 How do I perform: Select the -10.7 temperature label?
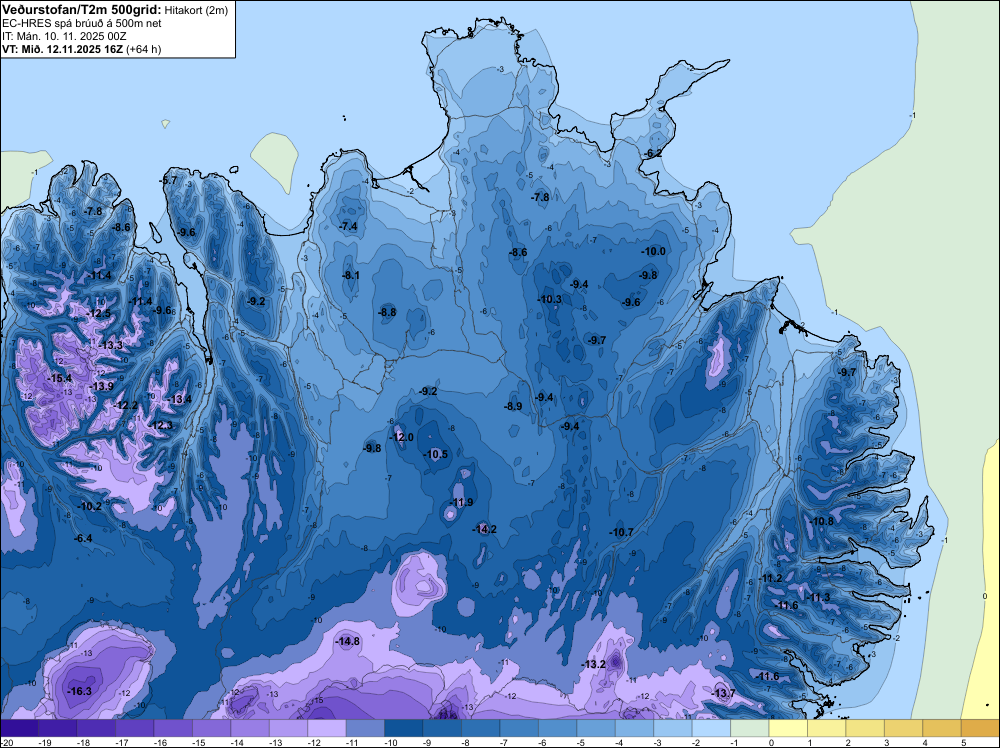pyautogui.click(x=621, y=532)
